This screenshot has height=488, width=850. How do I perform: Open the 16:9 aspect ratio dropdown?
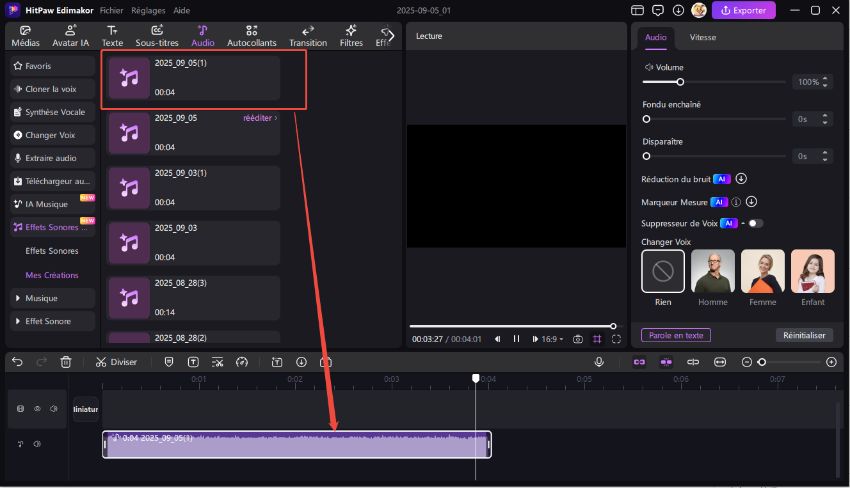(x=552, y=339)
